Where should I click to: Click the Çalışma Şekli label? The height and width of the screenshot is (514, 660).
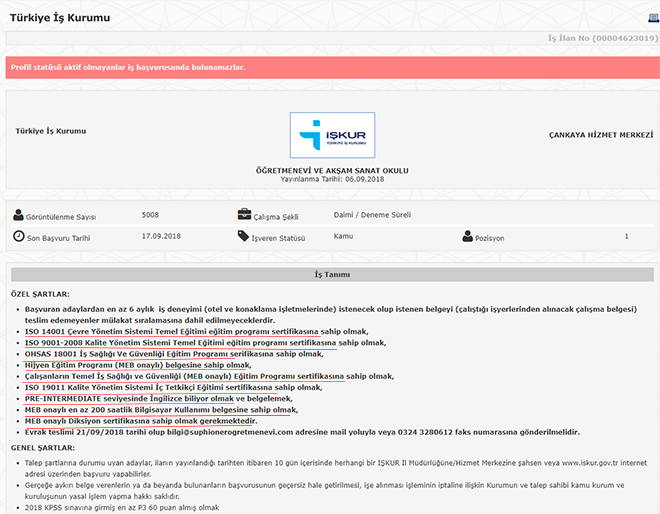point(276,217)
